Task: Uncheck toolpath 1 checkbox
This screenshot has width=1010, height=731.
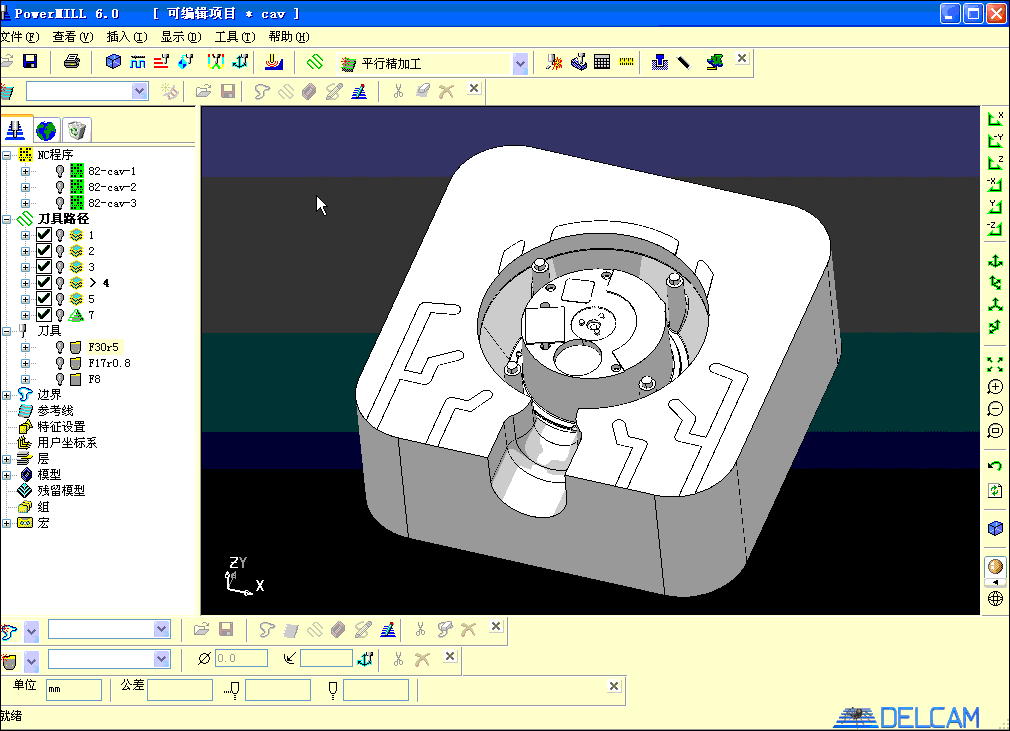Action: 44,234
